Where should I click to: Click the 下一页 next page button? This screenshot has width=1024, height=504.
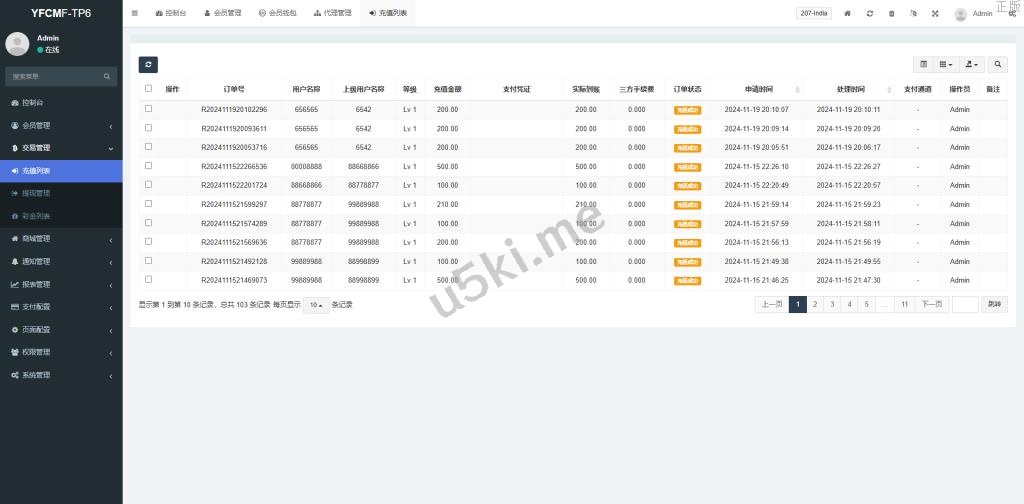pos(931,305)
